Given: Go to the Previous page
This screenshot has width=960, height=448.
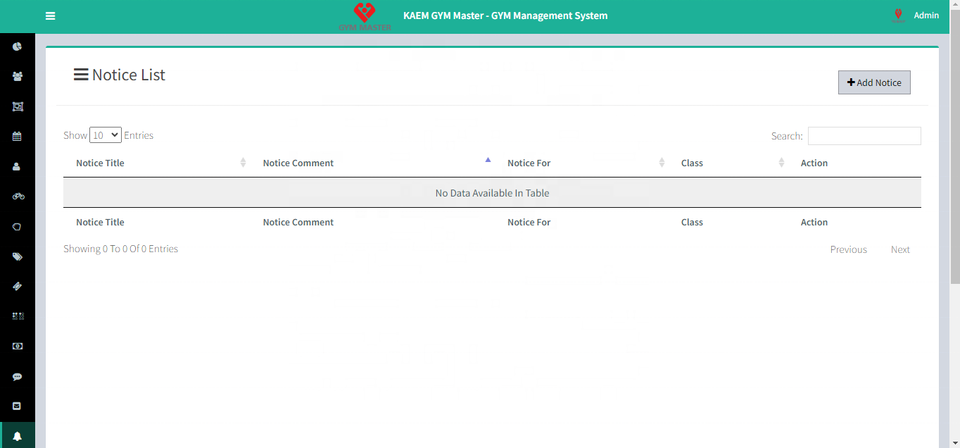Looking at the screenshot, I should point(848,249).
